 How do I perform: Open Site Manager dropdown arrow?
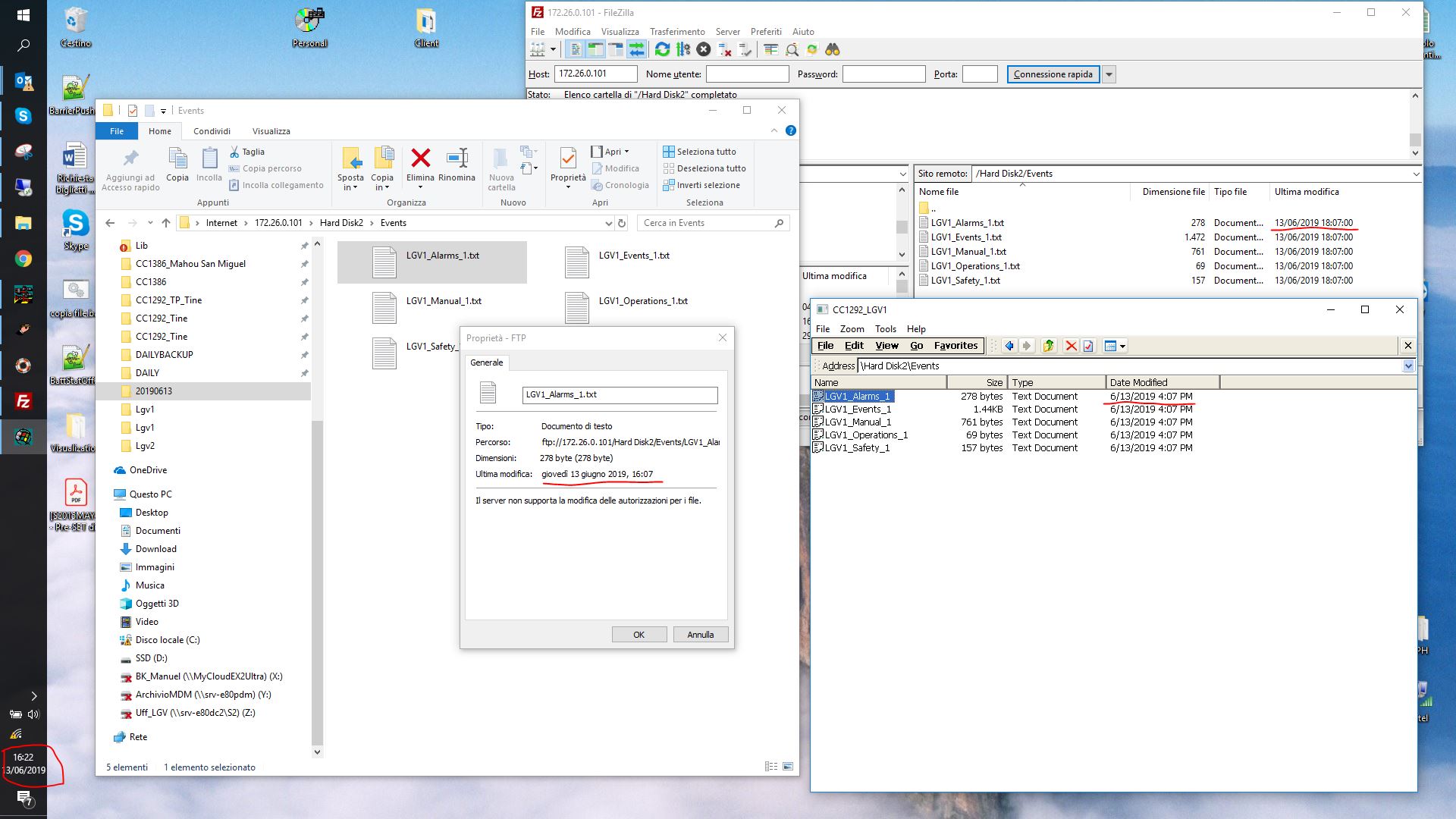click(x=553, y=49)
